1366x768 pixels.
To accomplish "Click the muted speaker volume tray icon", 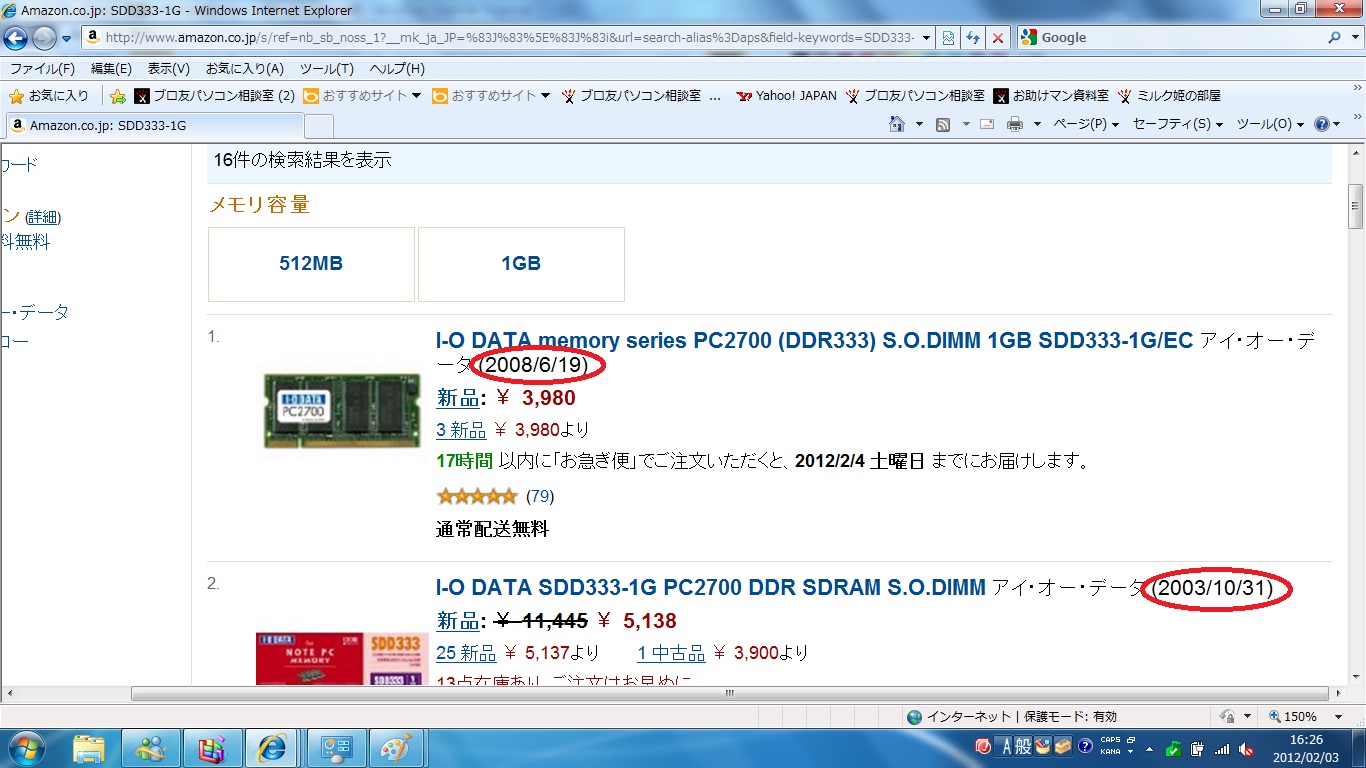I will coord(1246,748).
